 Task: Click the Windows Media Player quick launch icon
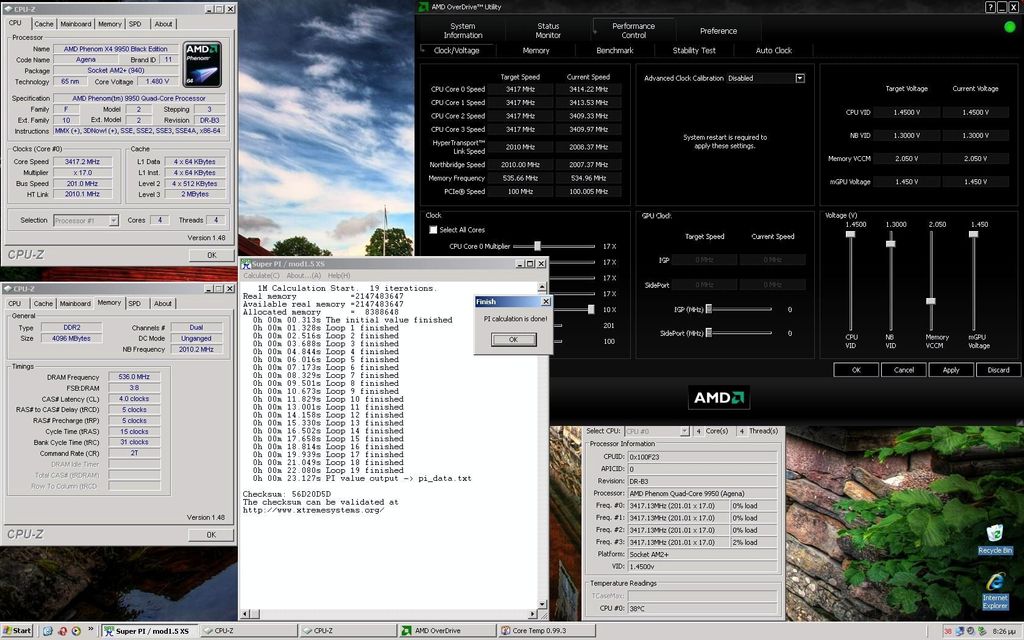tap(76, 631)
